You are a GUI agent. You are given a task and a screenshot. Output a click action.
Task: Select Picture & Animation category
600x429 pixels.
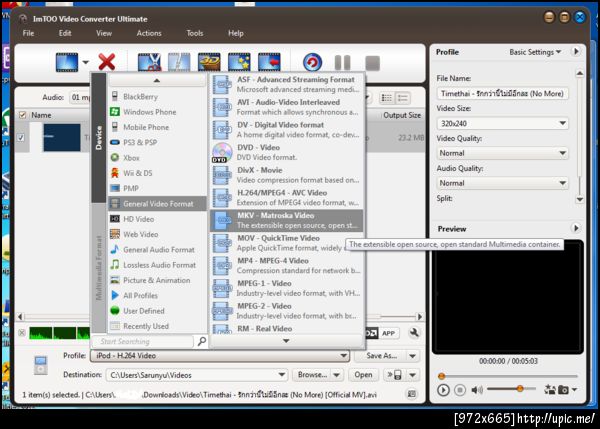[x=157, y=280]
